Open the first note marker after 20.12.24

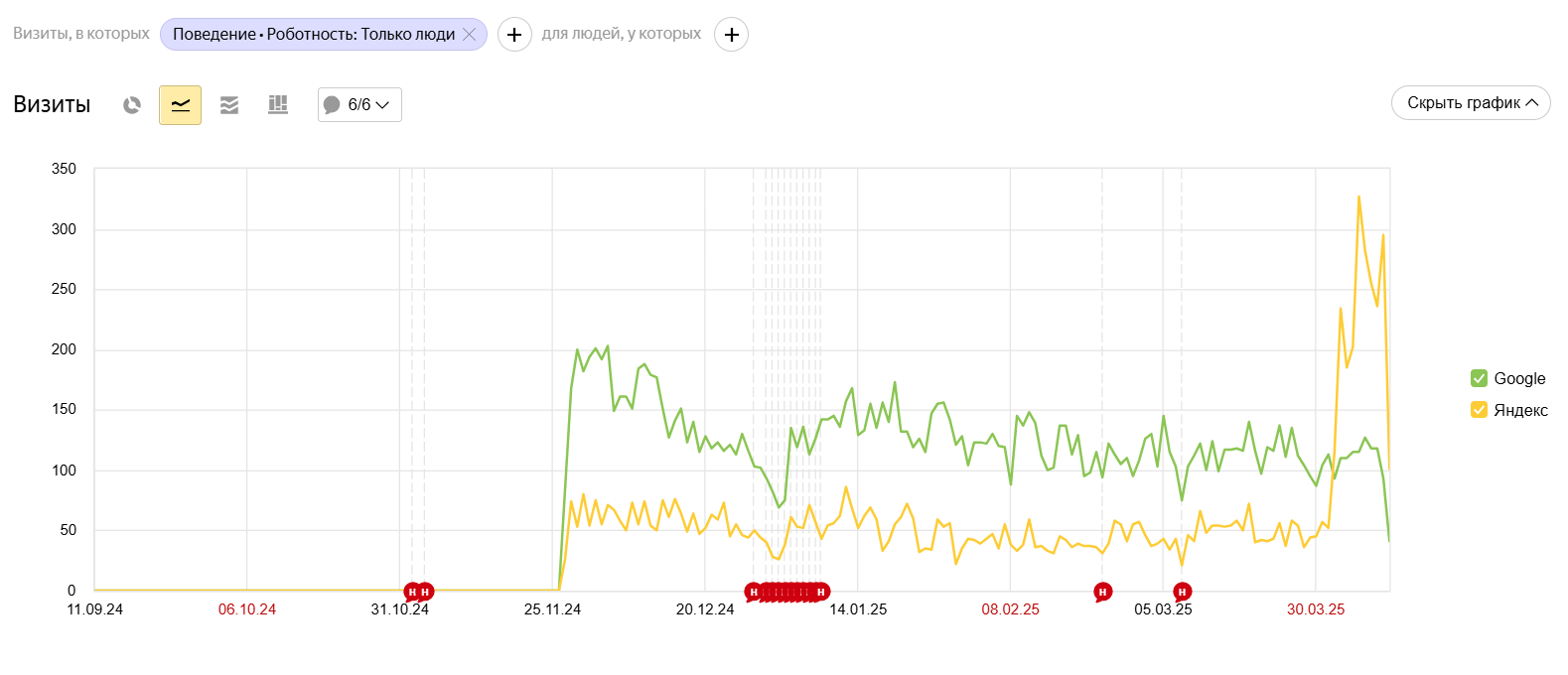(754, 593)
